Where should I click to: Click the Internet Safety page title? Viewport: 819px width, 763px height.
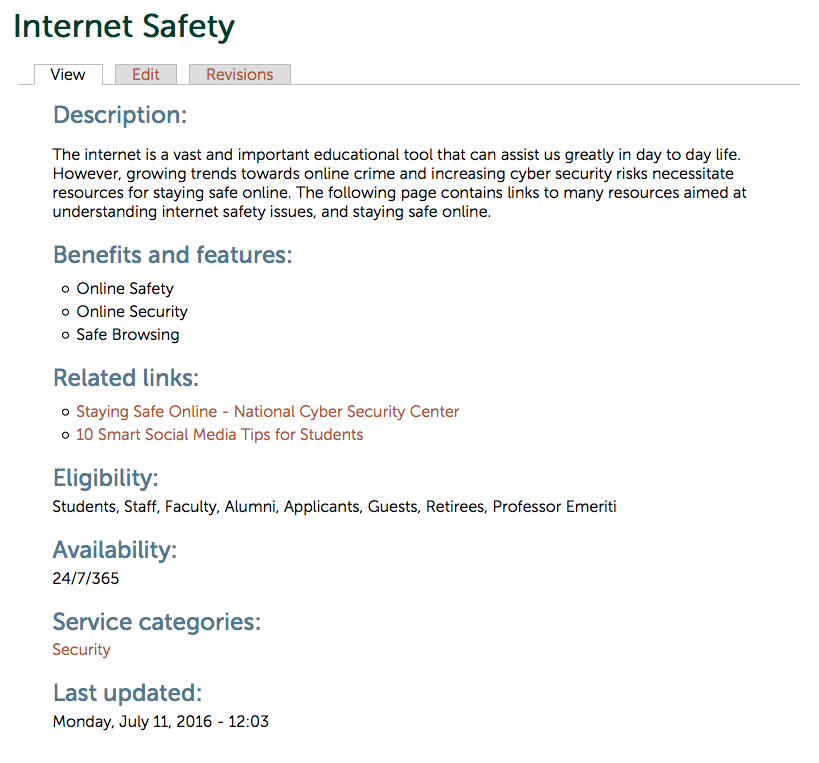[x=124, y=26]
